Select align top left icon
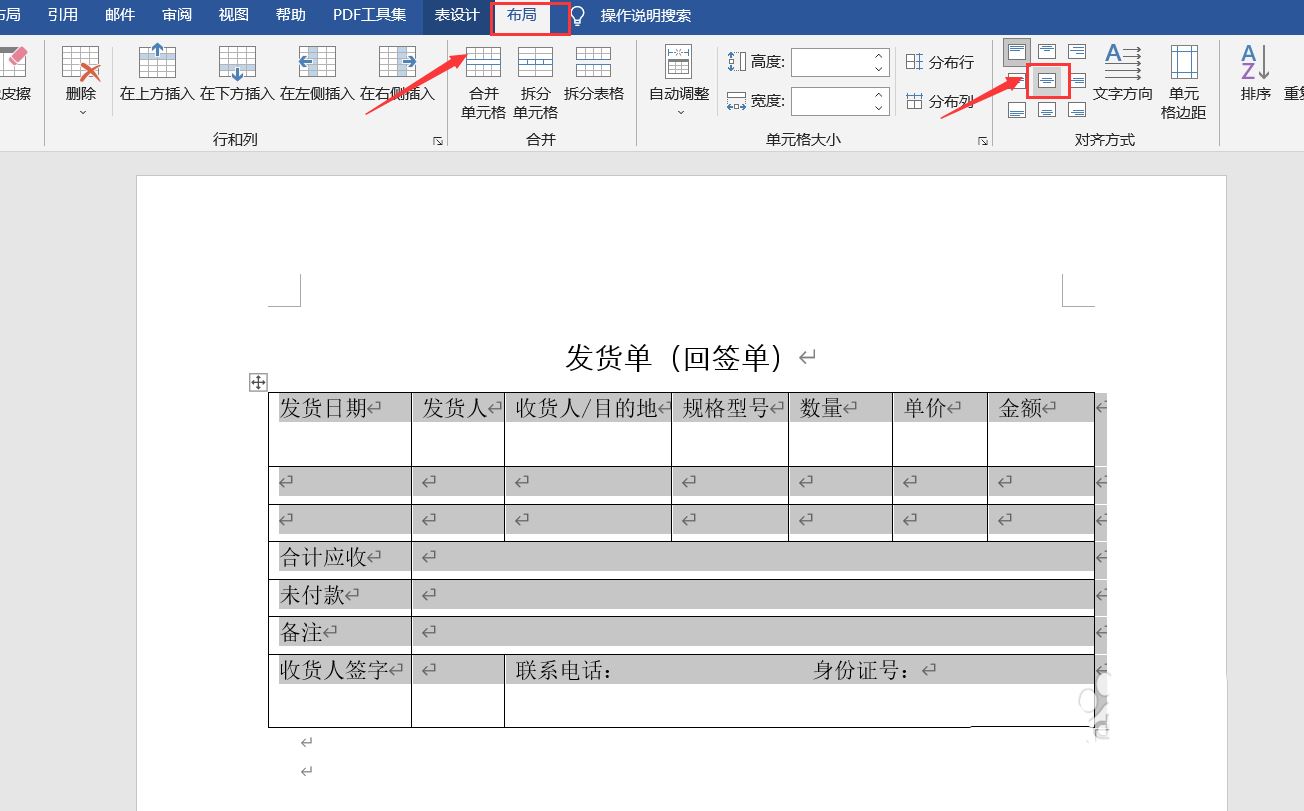The width and height of the screenshot is (1304, 811). click(1017, 51)
